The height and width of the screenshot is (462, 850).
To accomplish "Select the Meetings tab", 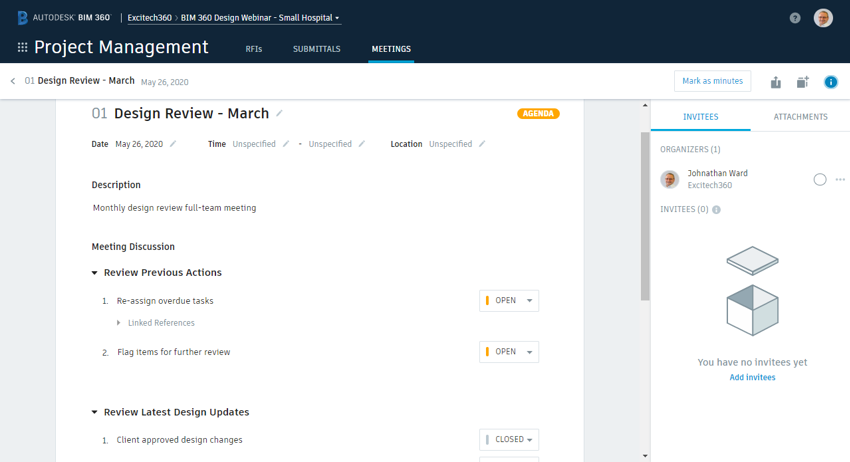I will click(391, 49).
